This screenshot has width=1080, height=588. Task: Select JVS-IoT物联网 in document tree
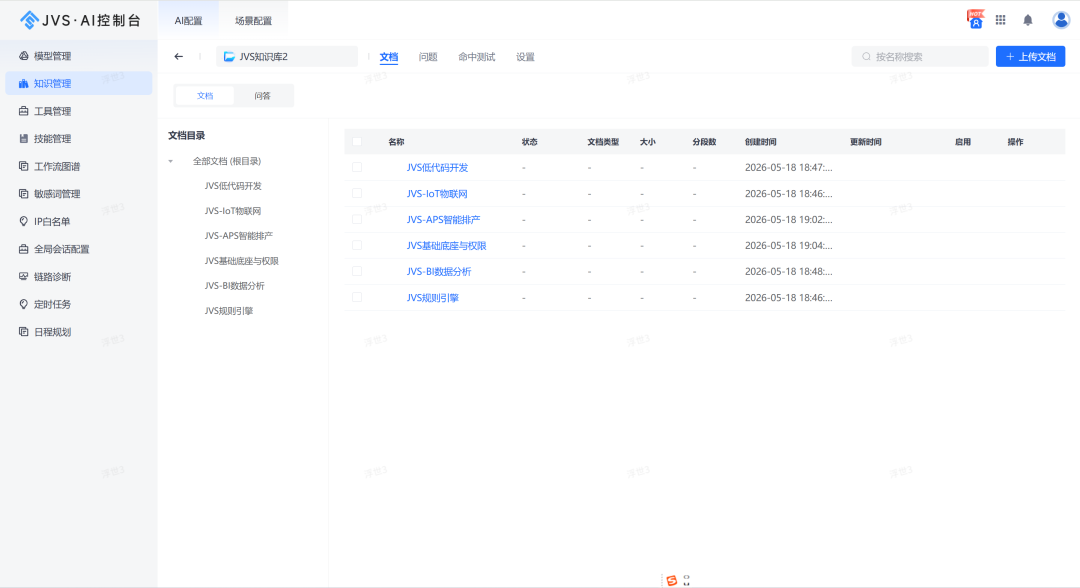tap(233, 211)
